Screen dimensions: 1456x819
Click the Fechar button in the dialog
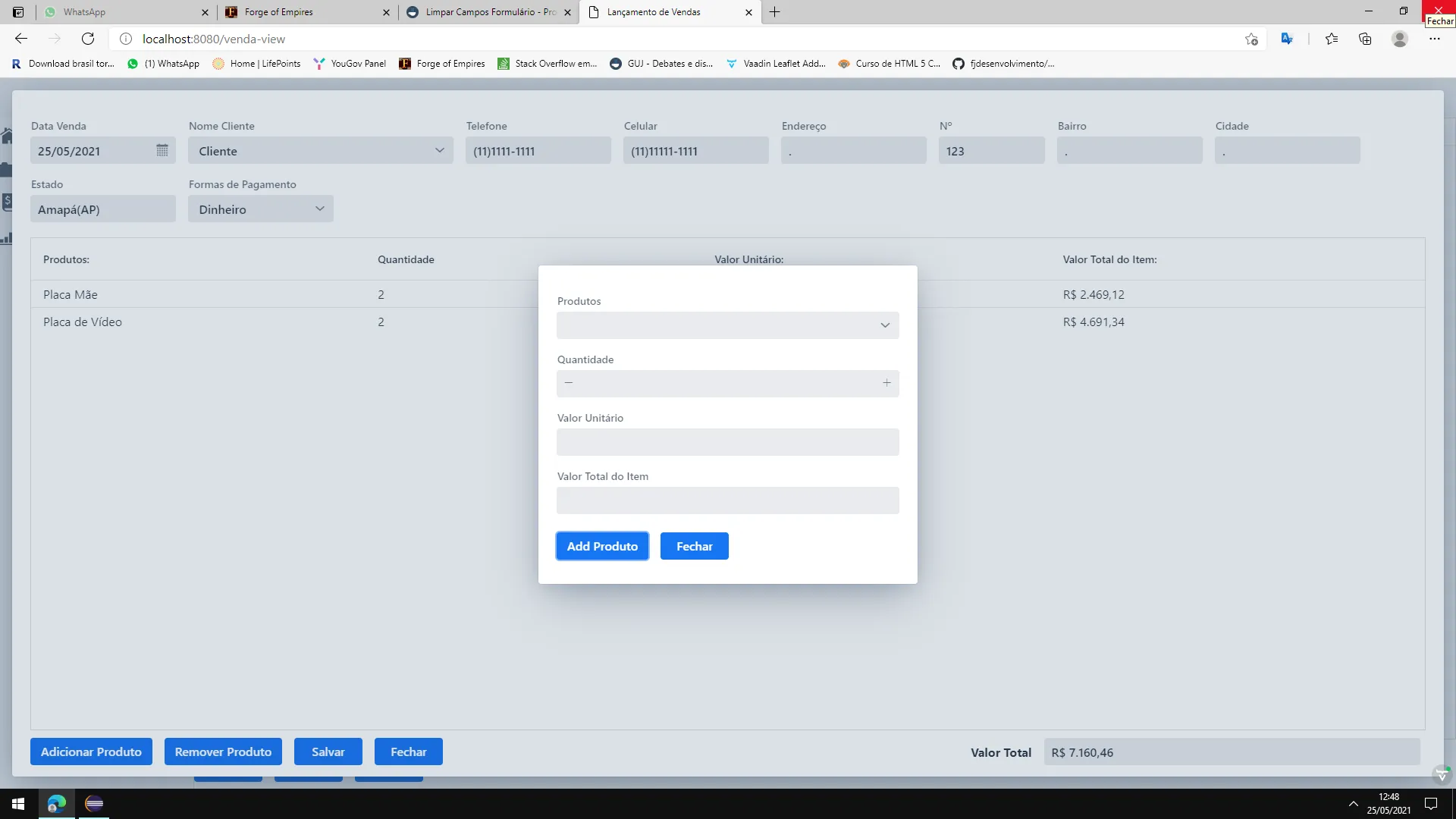point(694,546)
